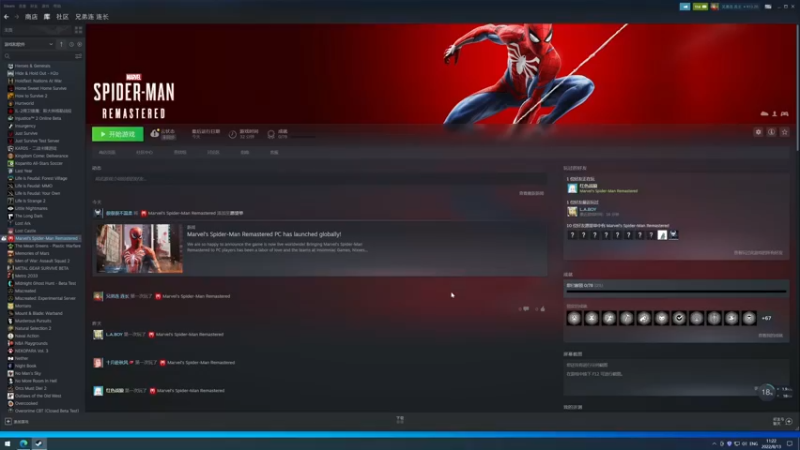Screen dimensions: 800x450
Task: Select Overcooked in library list
Action: (x=26, y=403)
